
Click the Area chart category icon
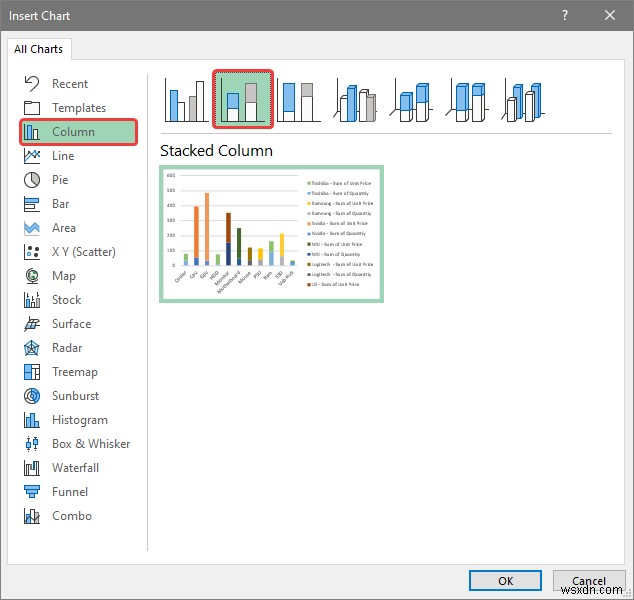click(32, 228)
